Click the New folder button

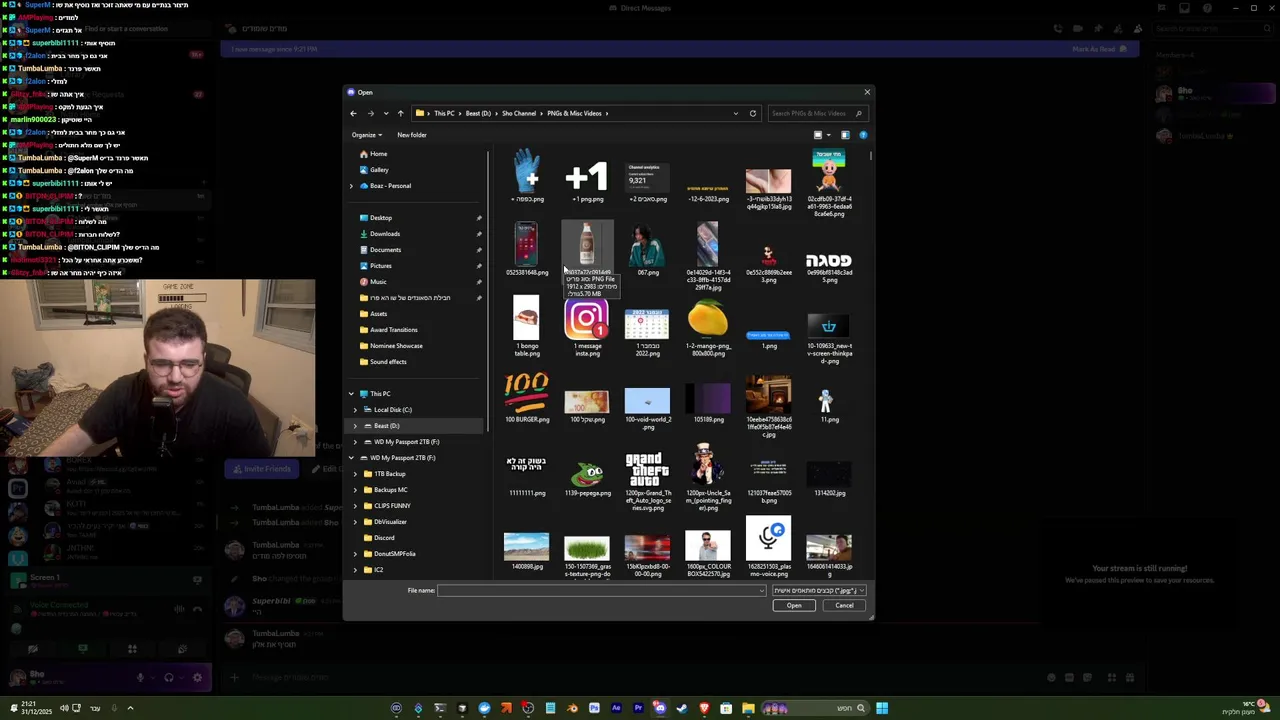pos(412,135)
